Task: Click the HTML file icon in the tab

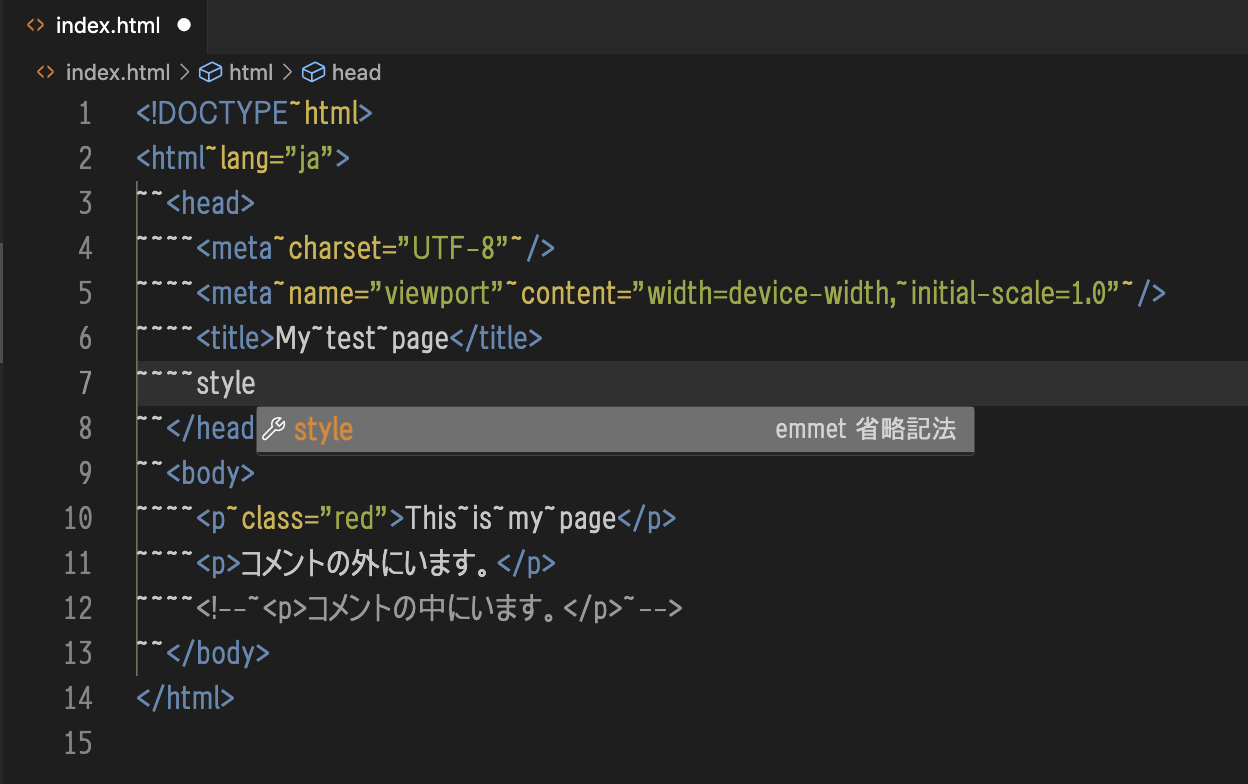Action: point(36,26)
